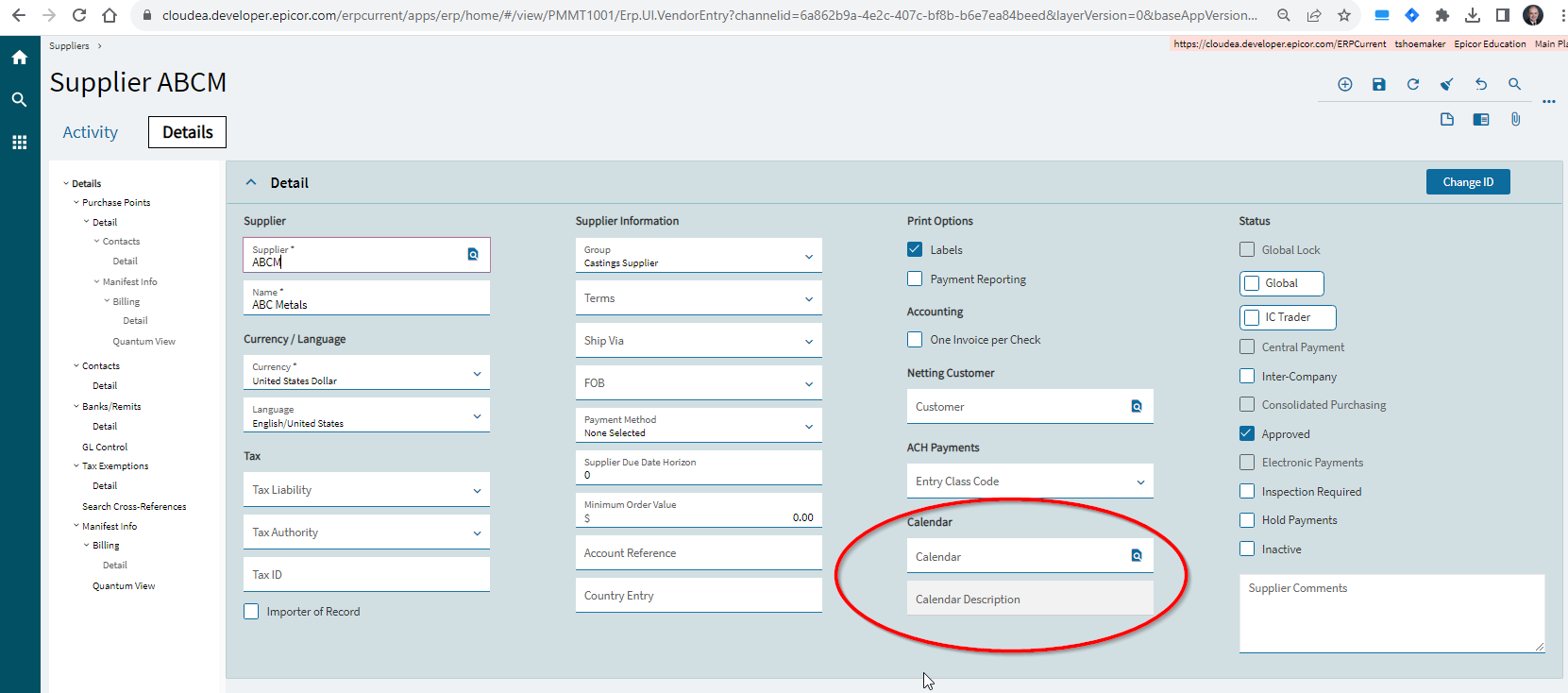Image resolution: width=1568 pixels, height=693 pixels.
Task: Click the Supplier Comments text area
Action: [1391, 613]
